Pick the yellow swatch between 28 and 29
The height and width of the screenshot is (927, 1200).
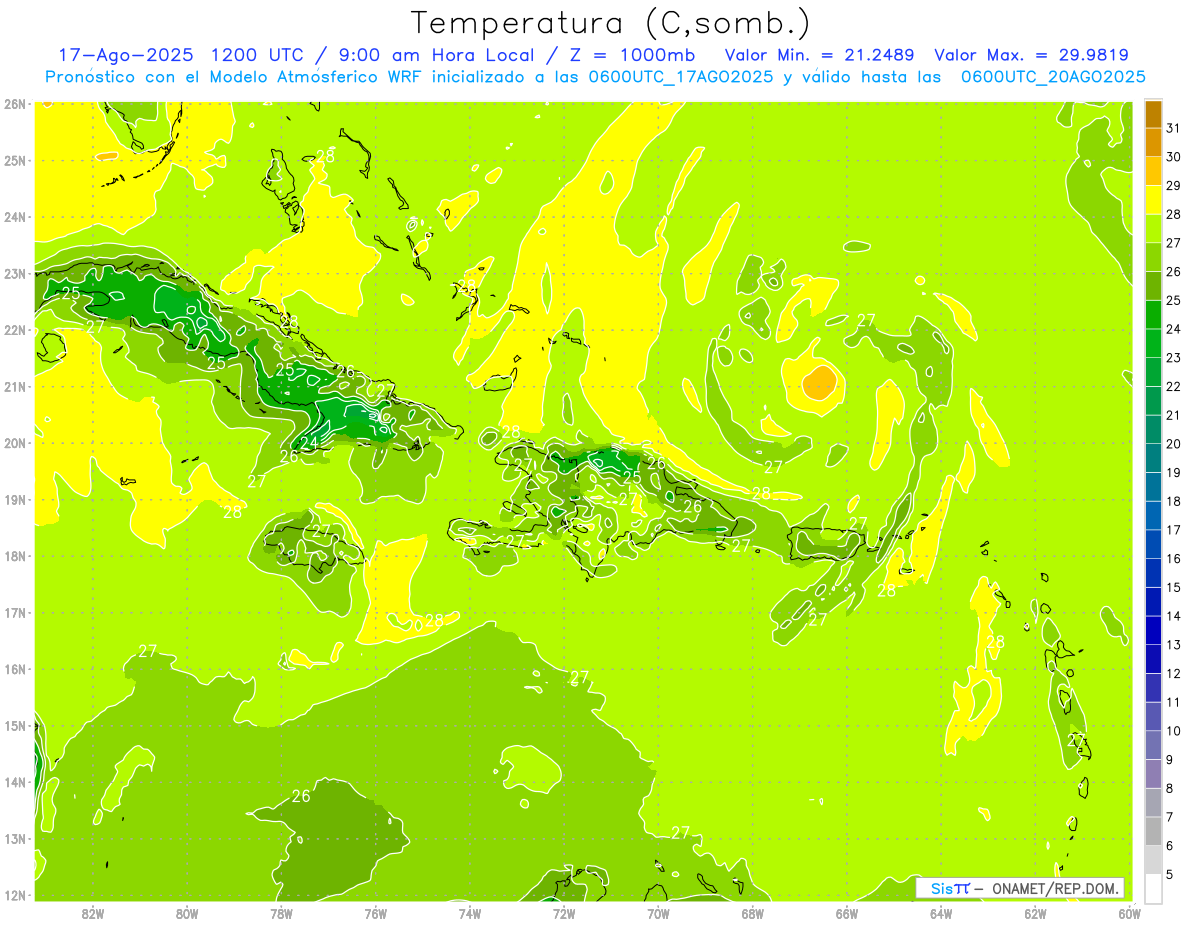coord(1153,200)
